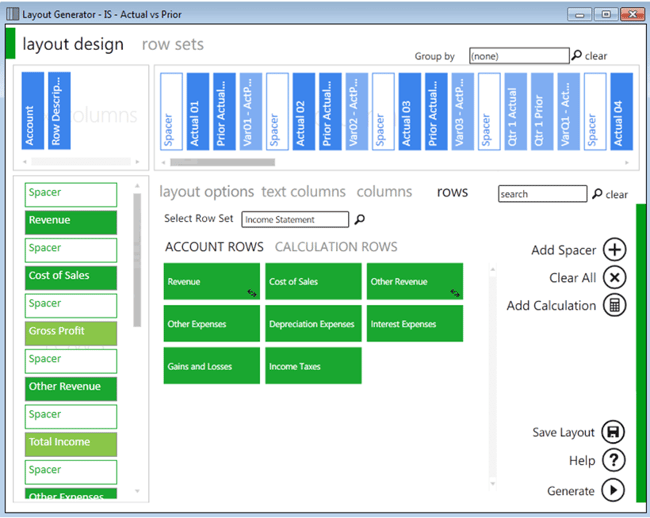This screenshot has height=518, width=650.
Task: Select the Income Taxes account row tile
Action: pos(312,366)
